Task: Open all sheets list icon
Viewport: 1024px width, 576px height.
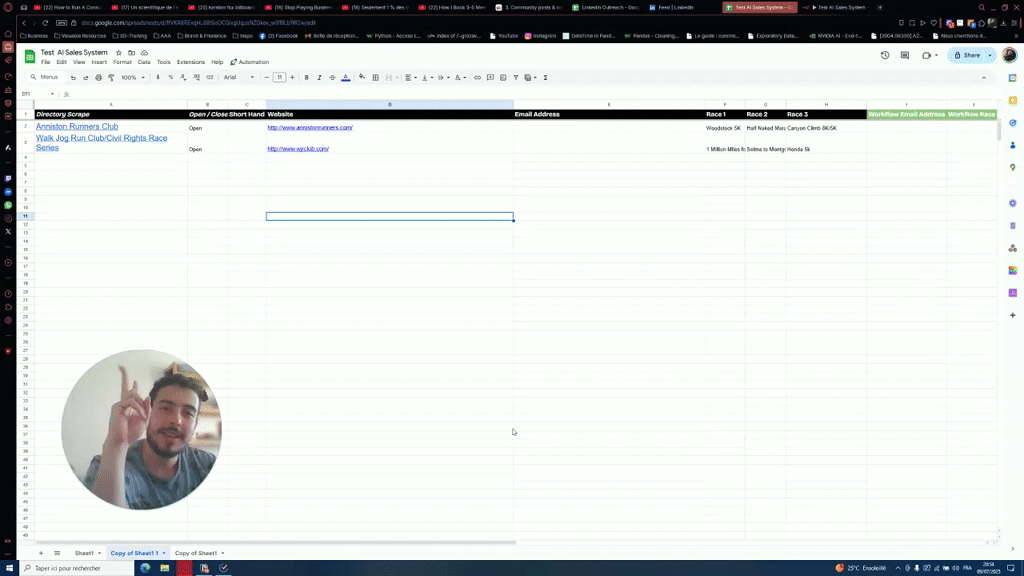Action: (x=57, y=553)
